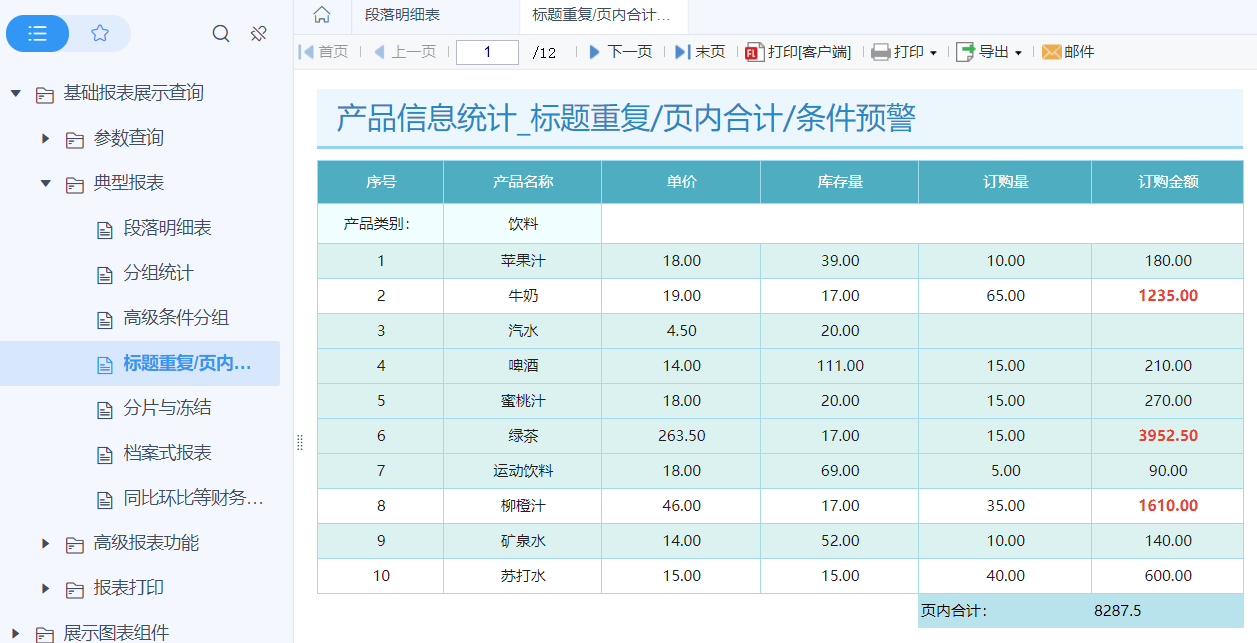Click the 汽水 product cell
Viewport: 1257px width, 643px height.
(523, 331)
